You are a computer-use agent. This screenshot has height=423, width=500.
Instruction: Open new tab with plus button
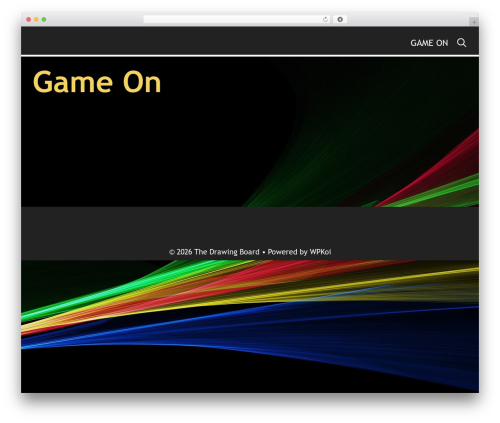(x=474, y=22)
